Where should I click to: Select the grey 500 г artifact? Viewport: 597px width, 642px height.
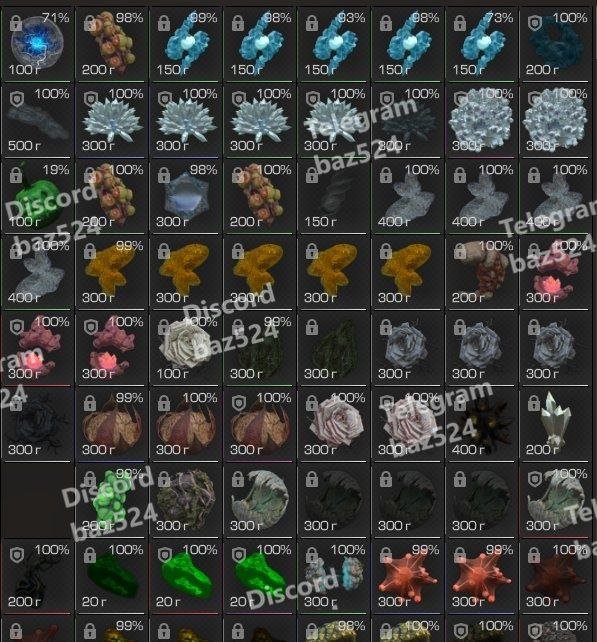tap(37, 120)
